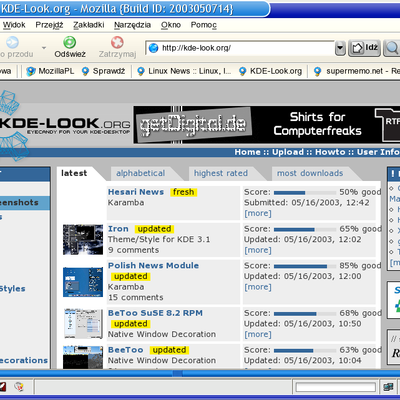Open the Hesari News entry
Viewport: 400px width, 400px height.
click(x=136, y=192)
